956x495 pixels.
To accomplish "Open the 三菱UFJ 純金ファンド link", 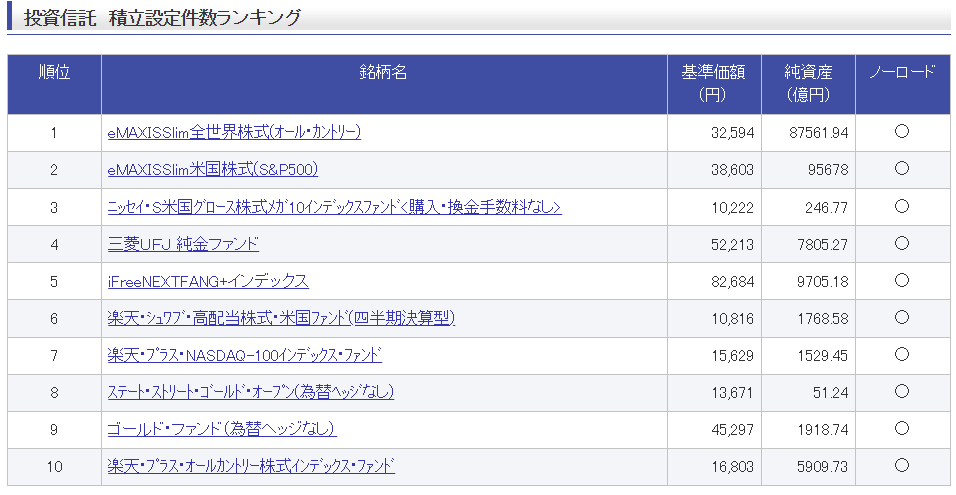I will 183,244.
